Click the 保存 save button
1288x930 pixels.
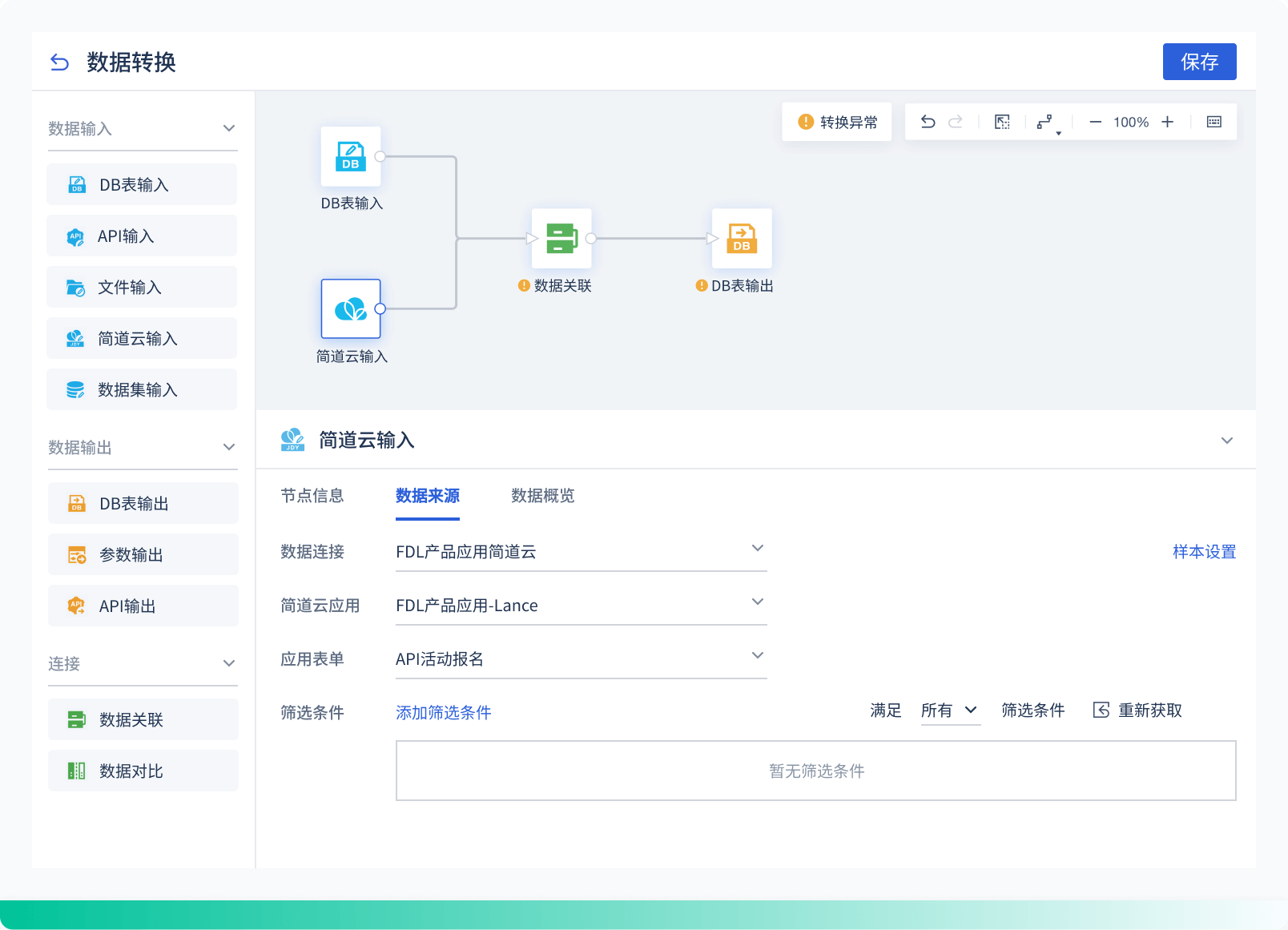click(x=1199, y=62)
